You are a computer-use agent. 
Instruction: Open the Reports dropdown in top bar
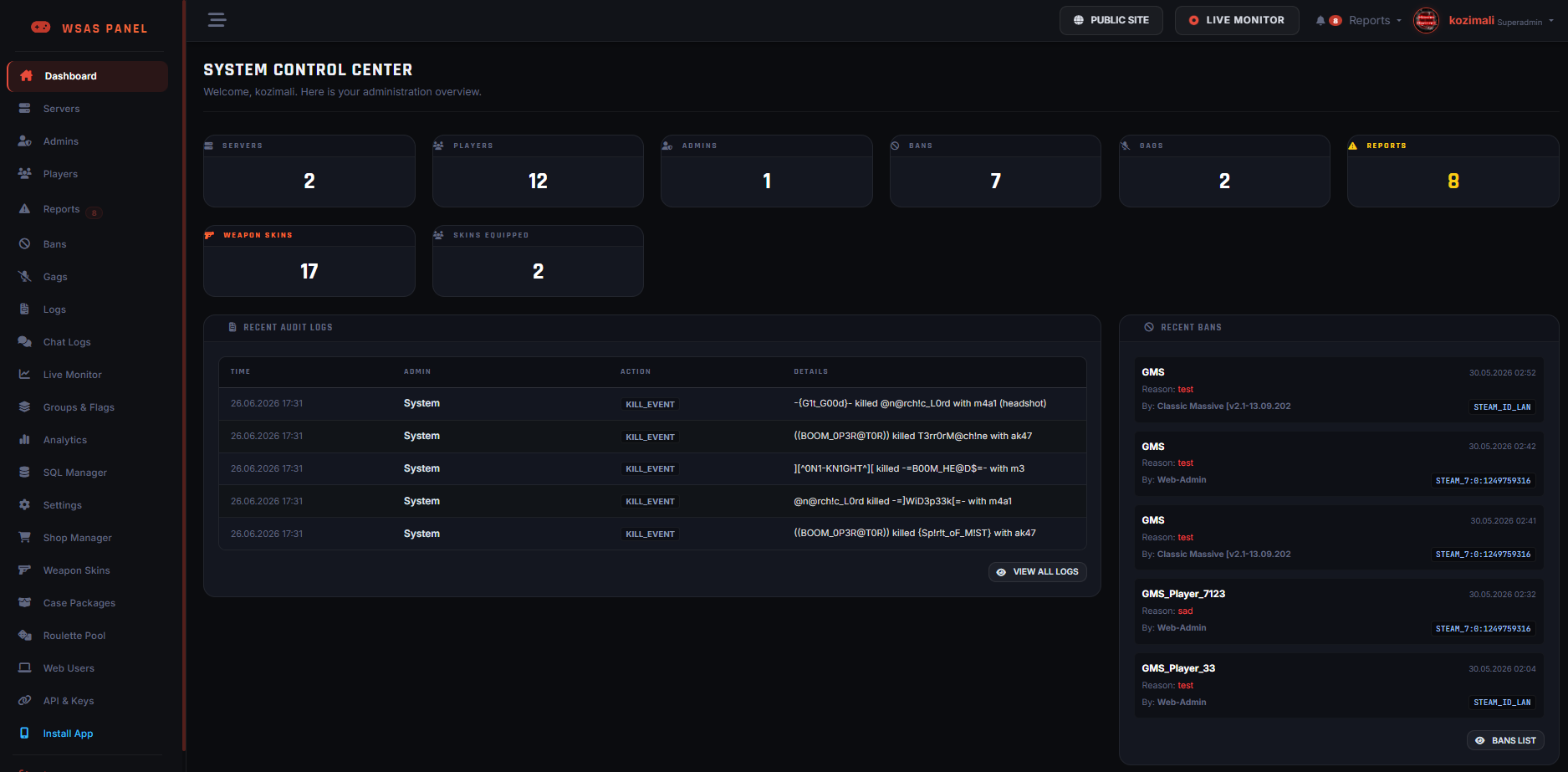point(1375,21)
